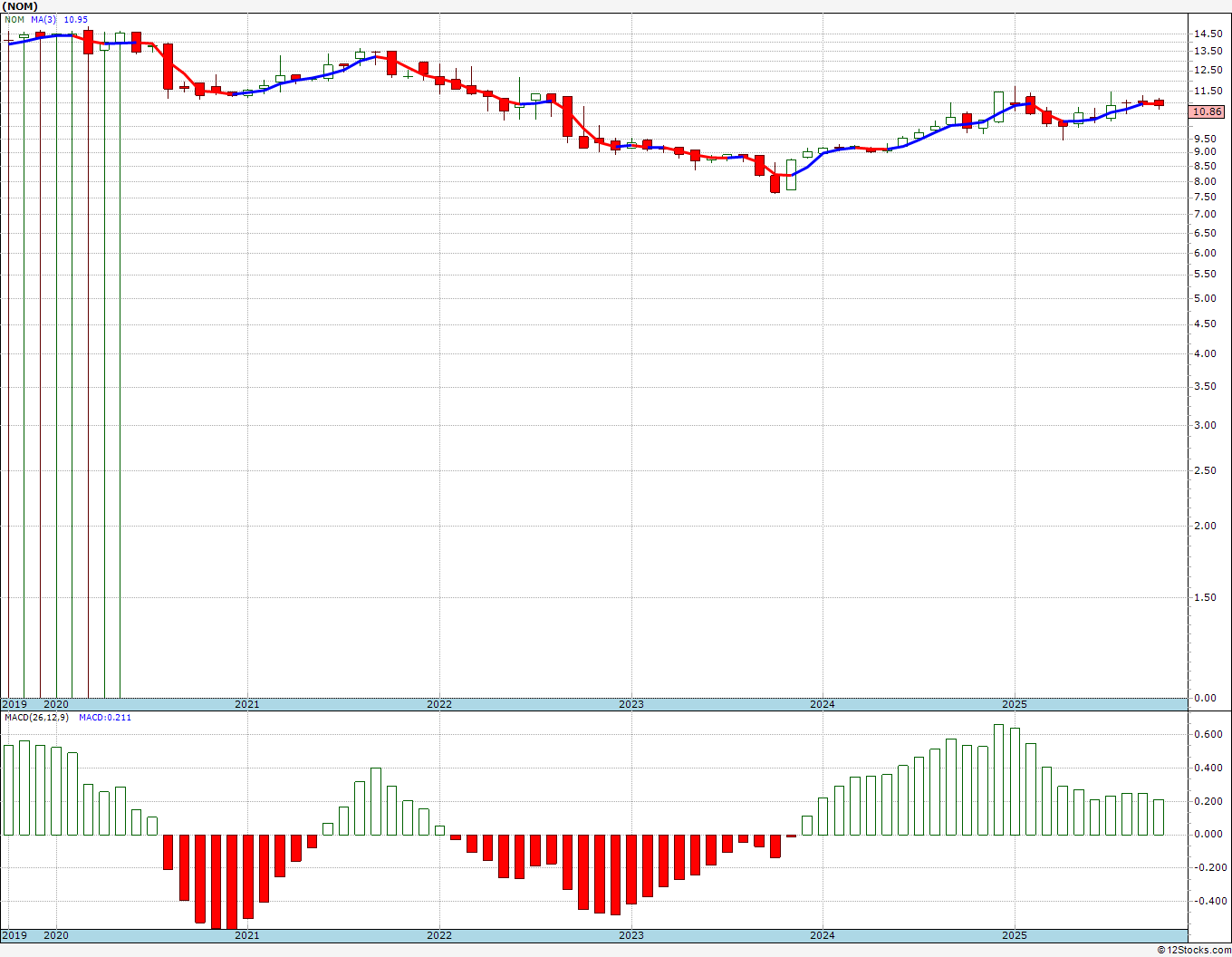This screenshot has width=1232, height=957.
Task: Click the 4.50 price axis label
Action: click(1207, 324)
